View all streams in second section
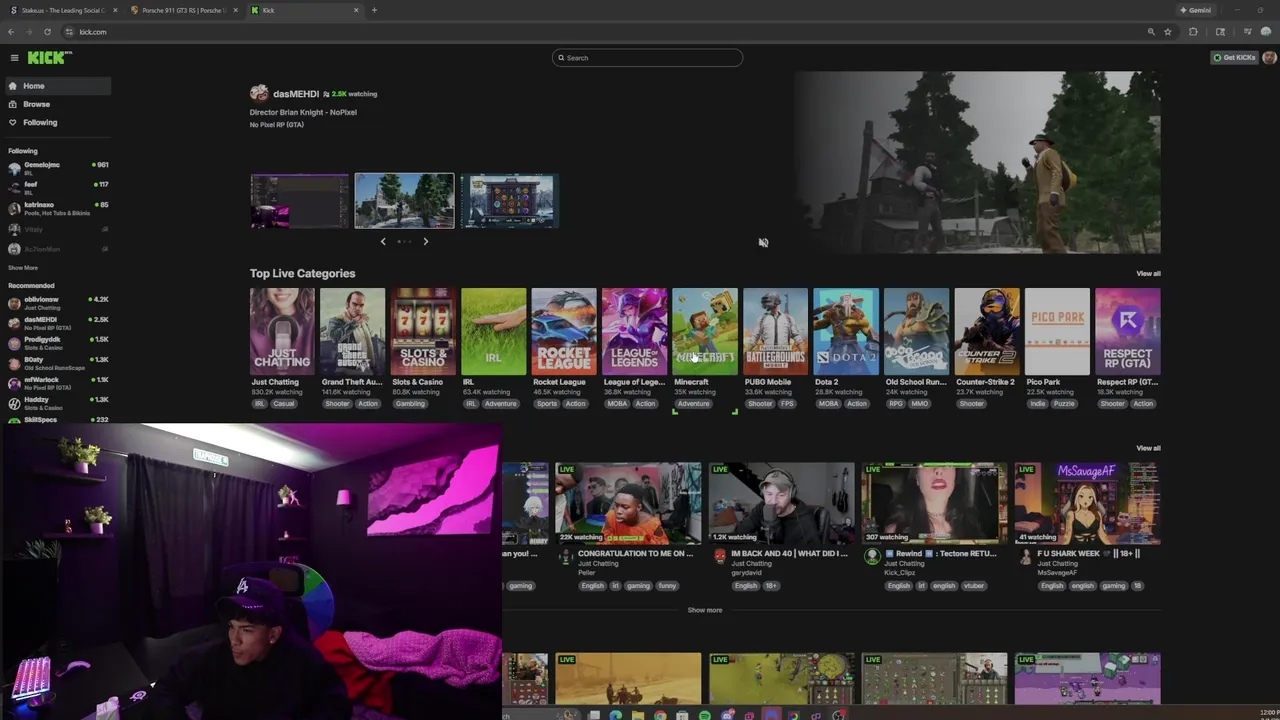The height and width of the screenshot is (720, 1280). coord(1148,449)
